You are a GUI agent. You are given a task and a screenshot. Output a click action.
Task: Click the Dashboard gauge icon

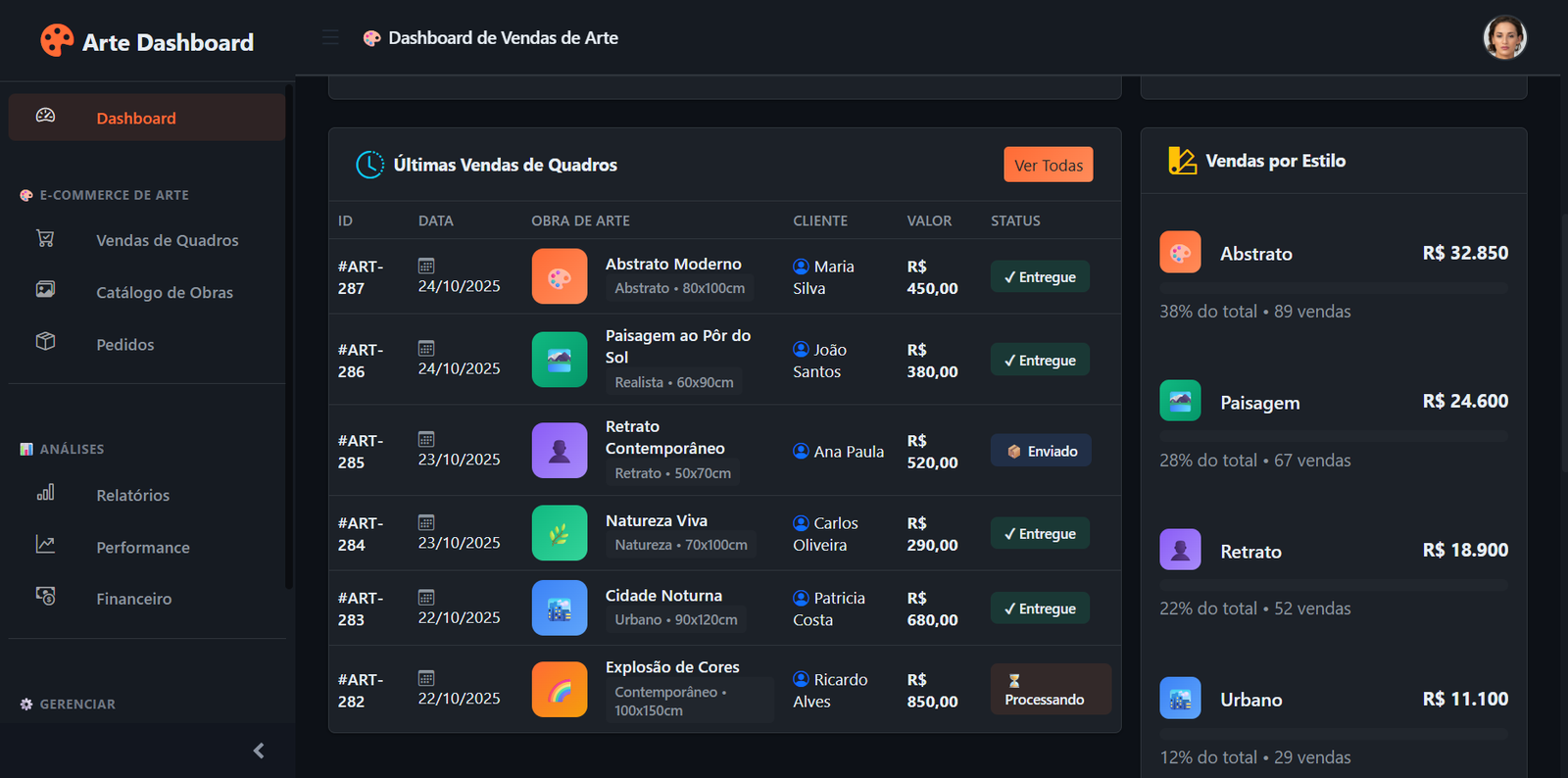45,116
